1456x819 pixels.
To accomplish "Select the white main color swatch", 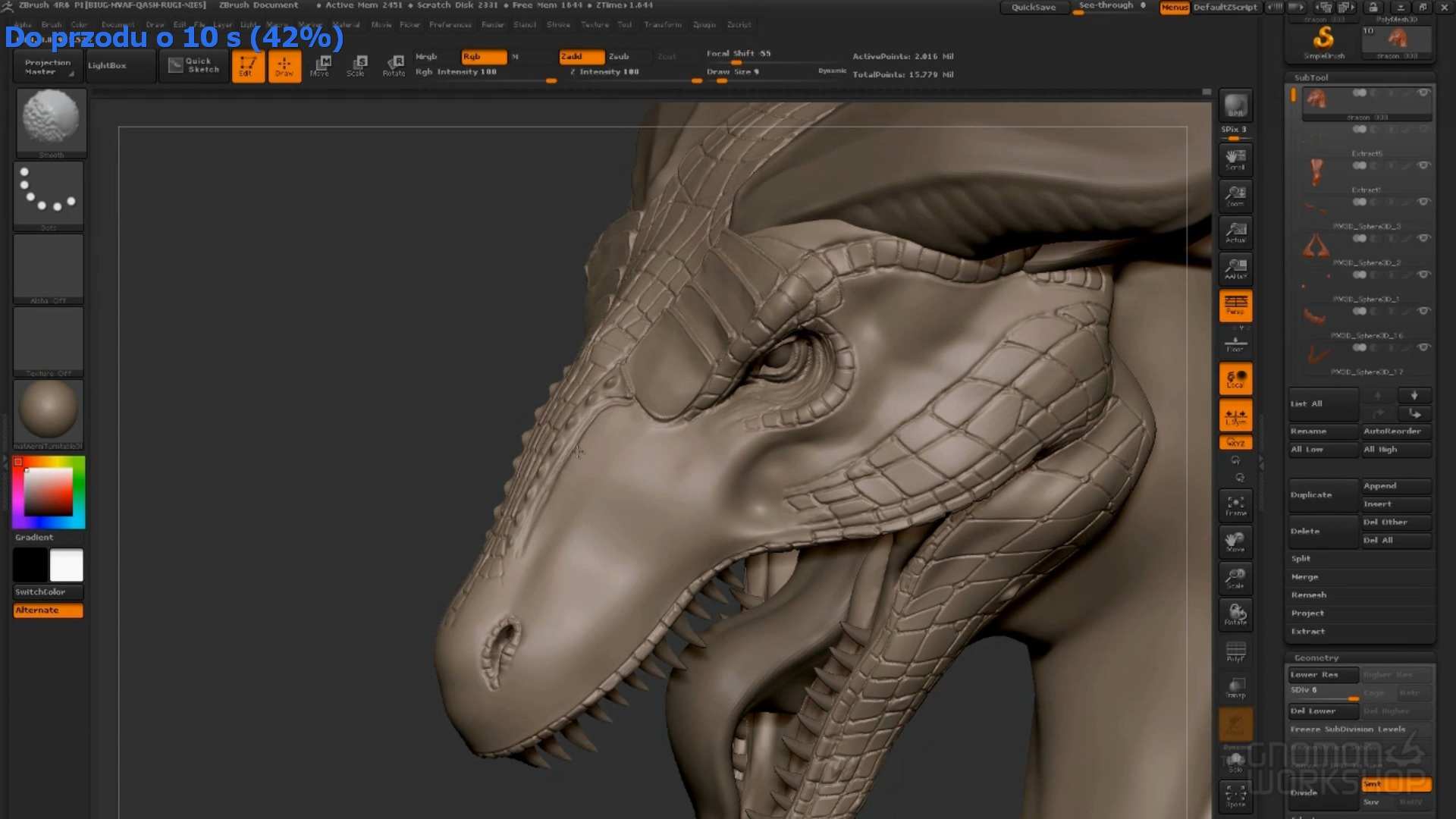I will coord(67,565).
